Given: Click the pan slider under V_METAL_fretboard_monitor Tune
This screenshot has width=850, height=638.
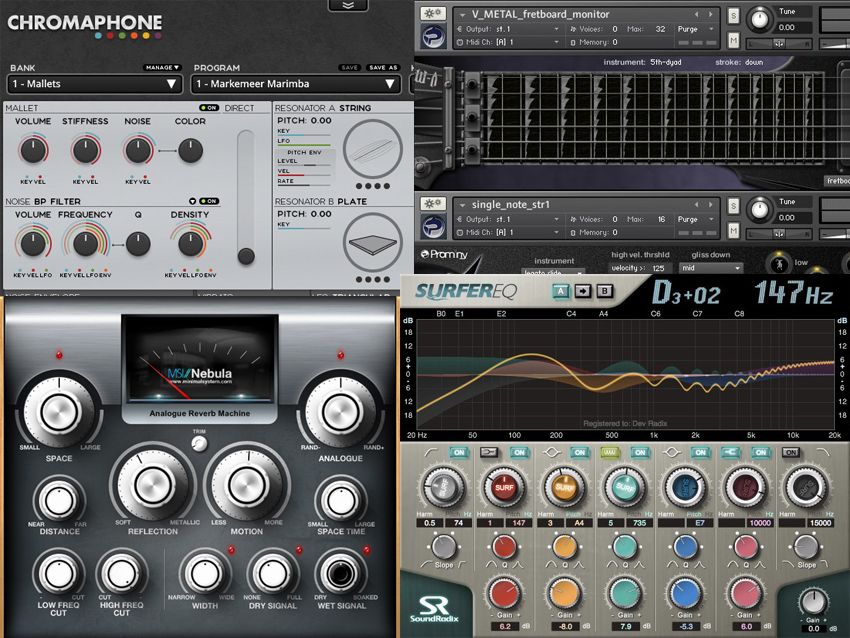Looking at the screenshot, I should click(779, 43).
